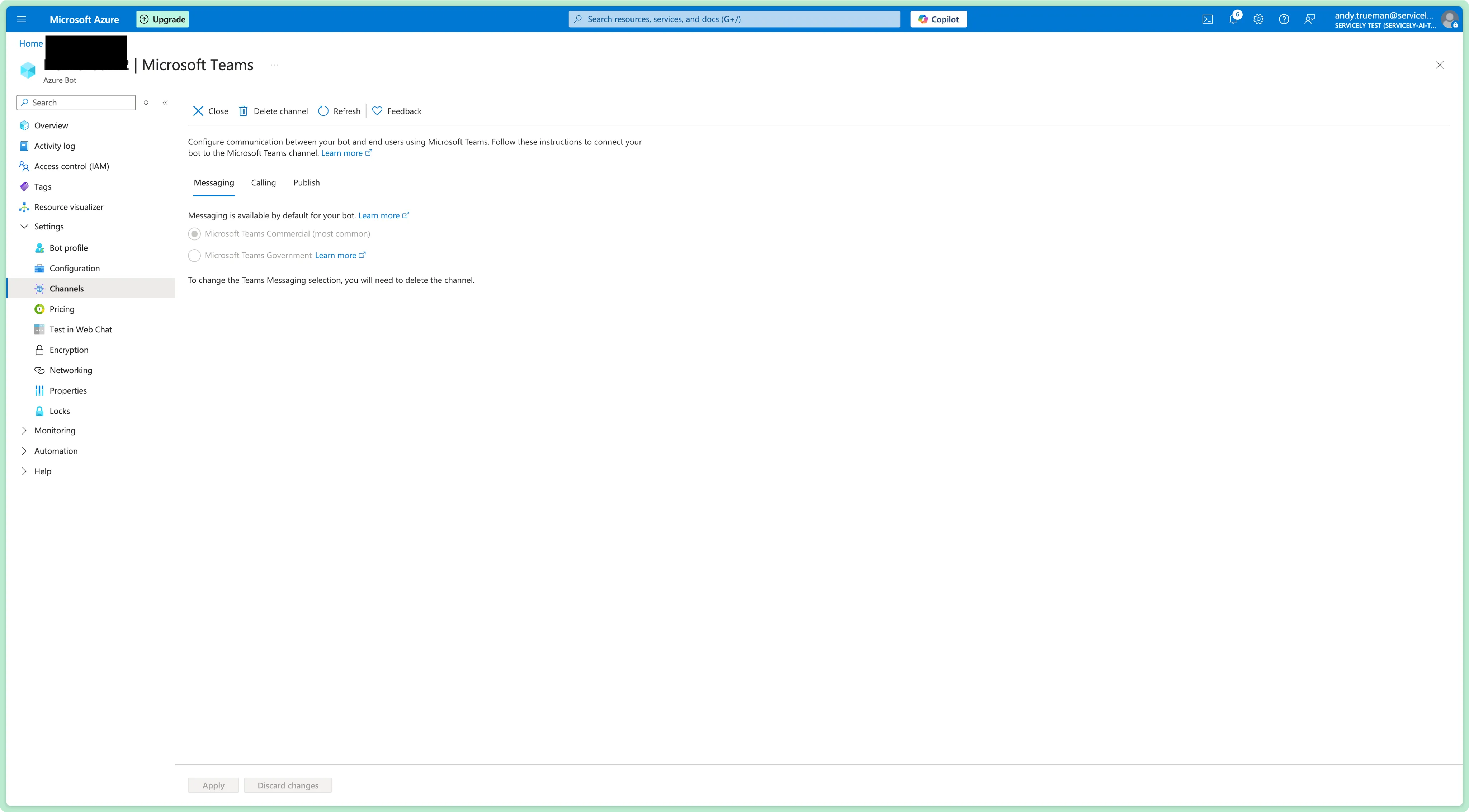Image resolution: width=1469 pixels, height=812 pixels.
Task: Collapse the sidebar with double chevron
Action: tap(165, 103)
